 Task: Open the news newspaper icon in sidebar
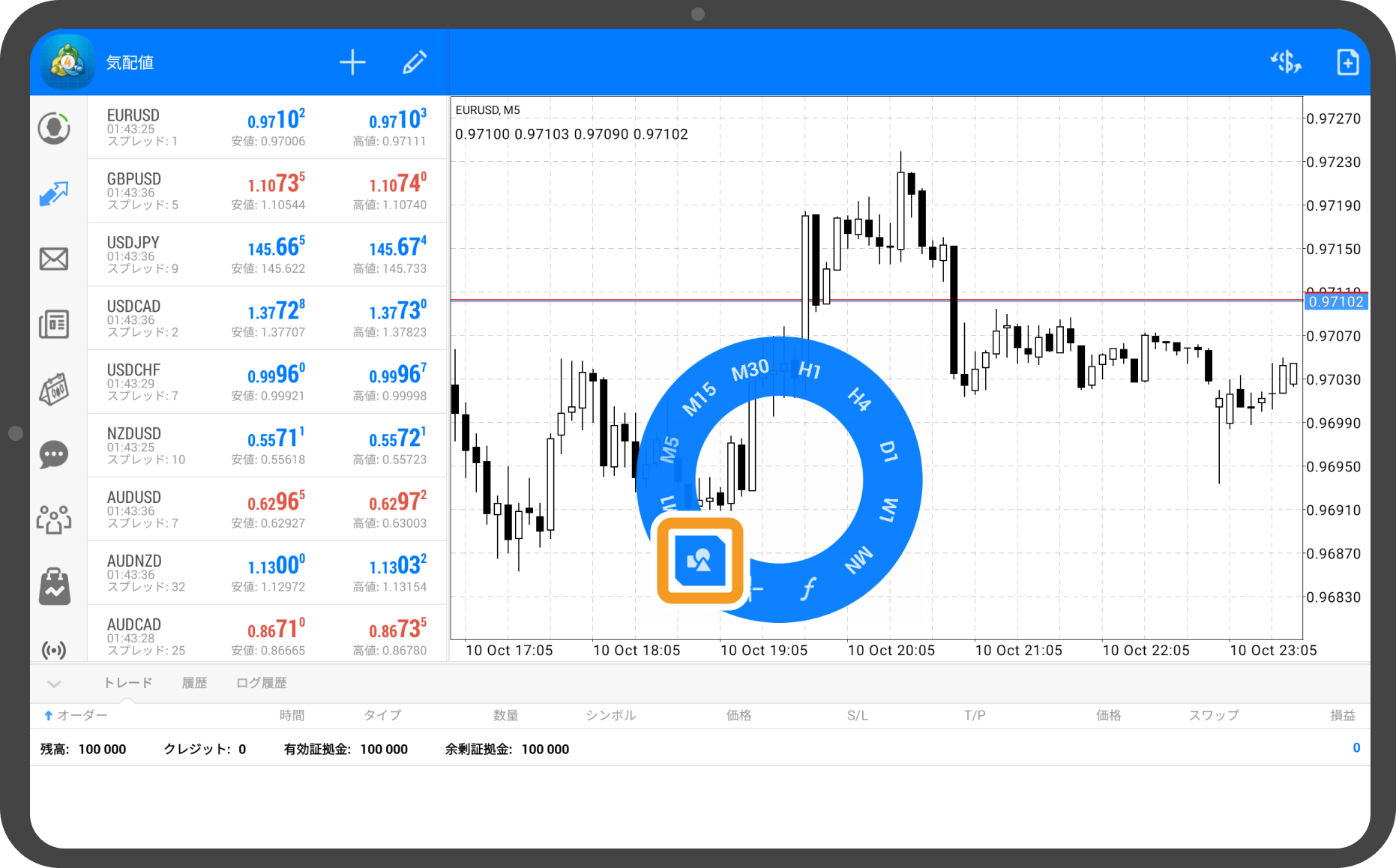[x=54, y=324]
